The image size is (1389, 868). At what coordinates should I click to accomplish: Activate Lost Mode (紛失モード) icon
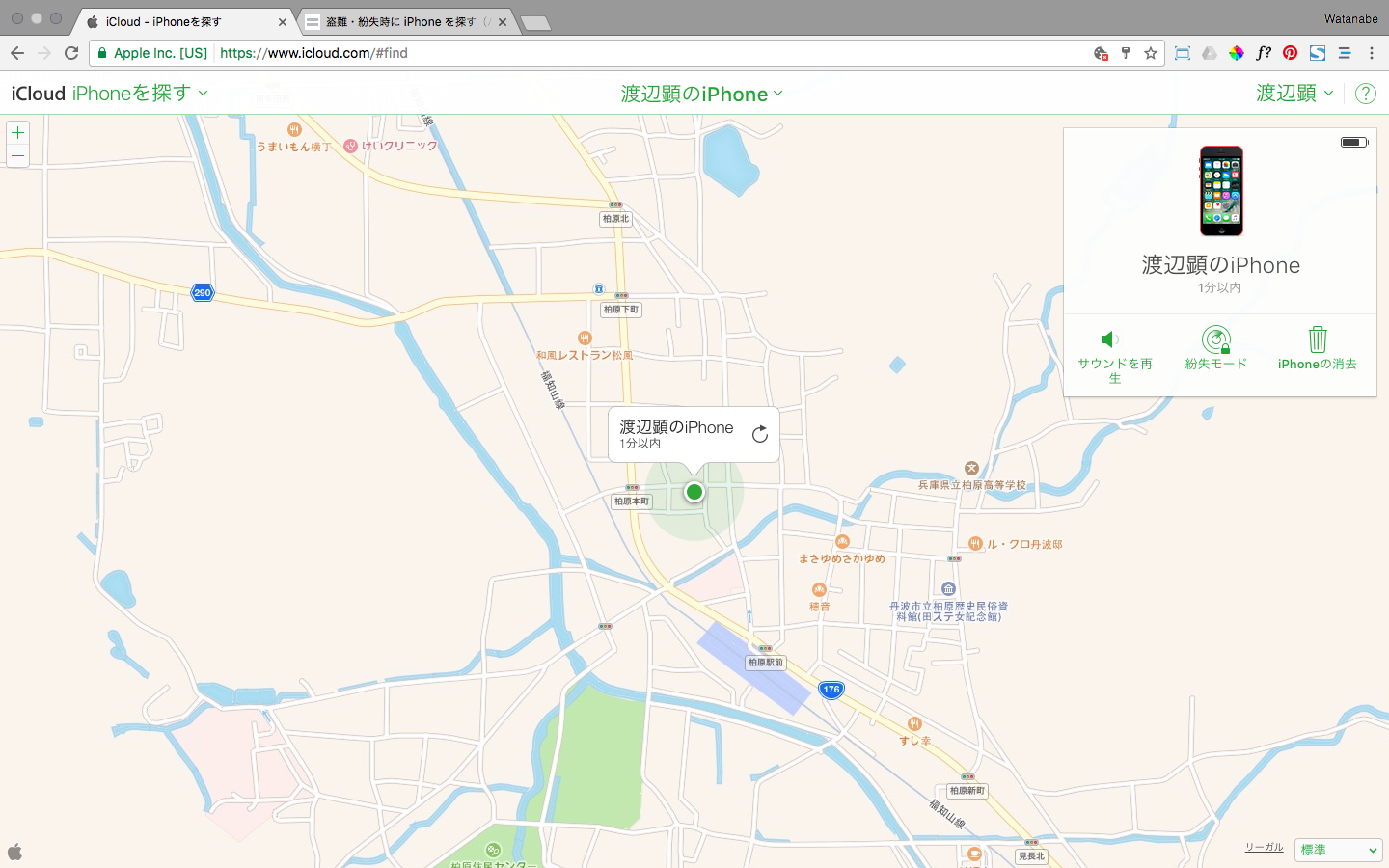1216,339
